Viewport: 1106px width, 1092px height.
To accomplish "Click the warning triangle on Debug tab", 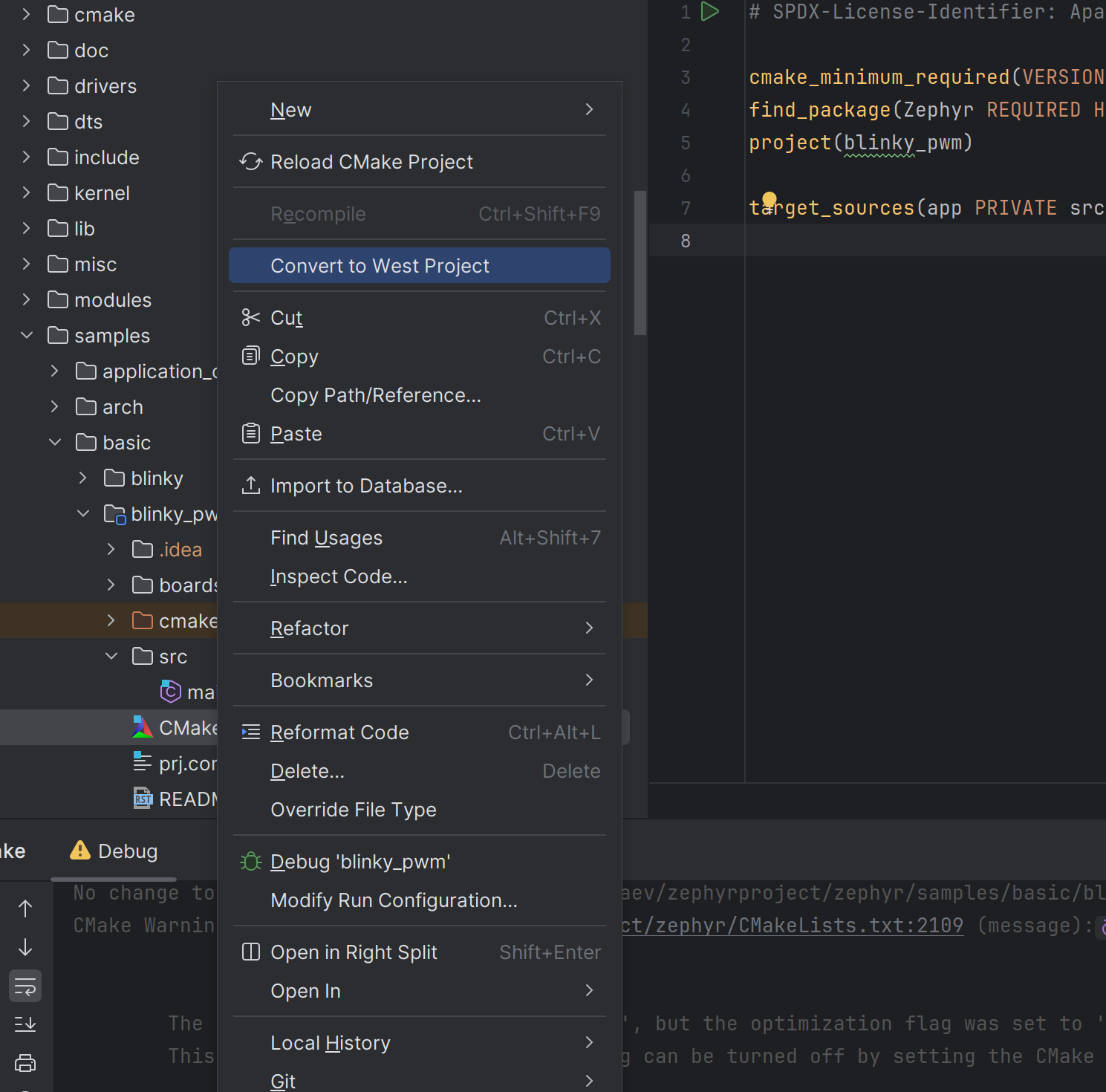I will coord(80,851).
